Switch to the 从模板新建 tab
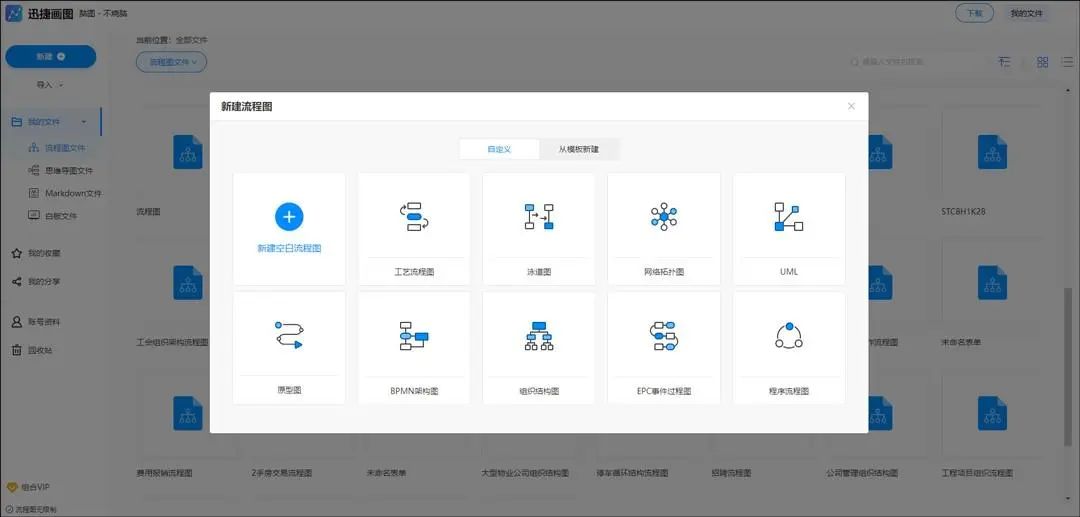 pyautogui.click(x=579, y=149)
